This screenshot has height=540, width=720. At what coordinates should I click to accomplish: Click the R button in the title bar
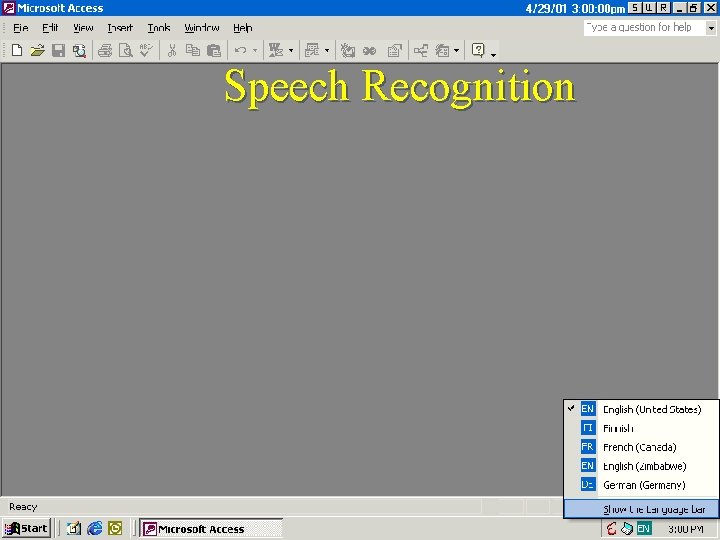click(x=664, y=7)
